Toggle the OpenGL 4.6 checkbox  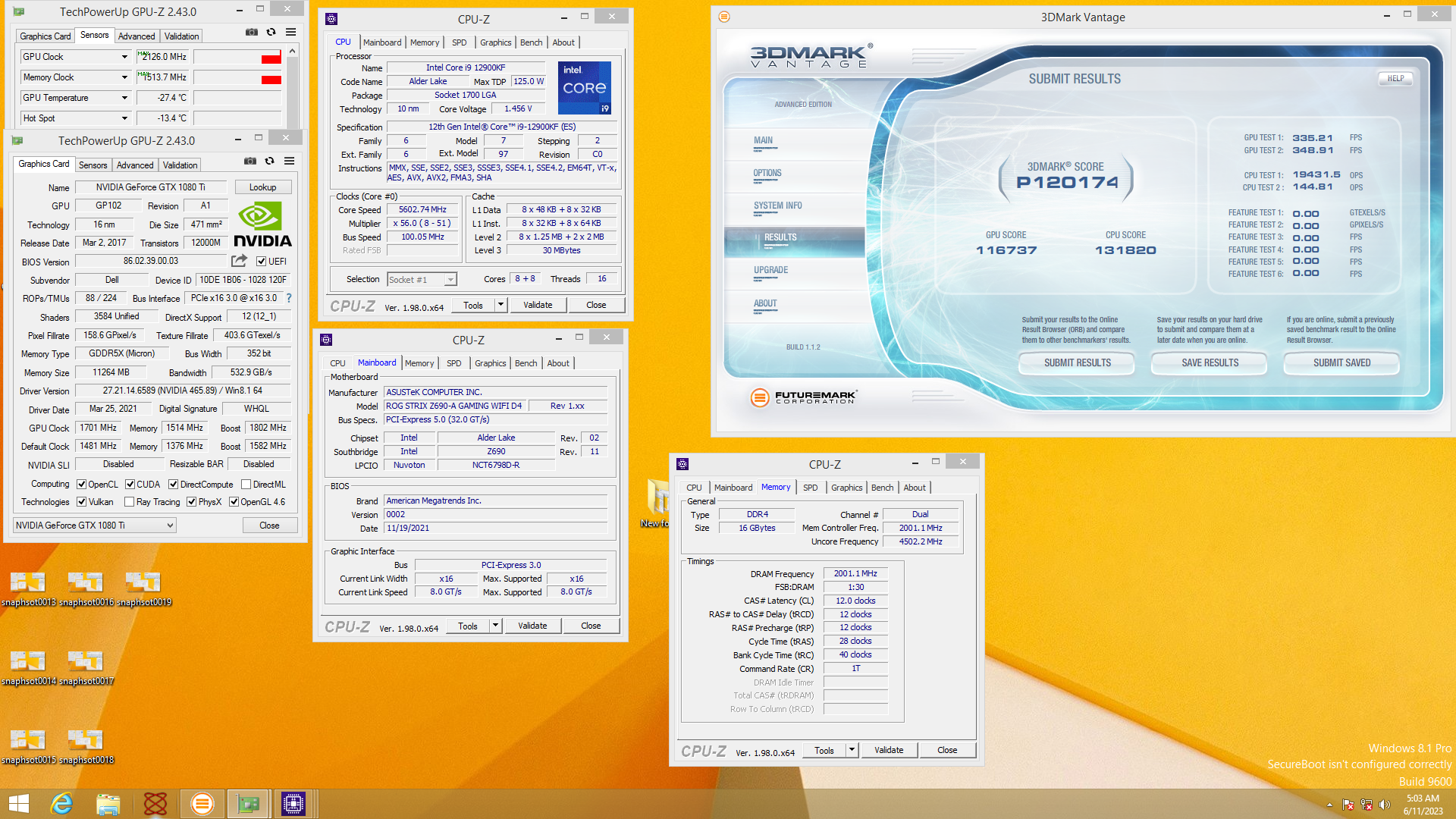[x=234, y=501]
